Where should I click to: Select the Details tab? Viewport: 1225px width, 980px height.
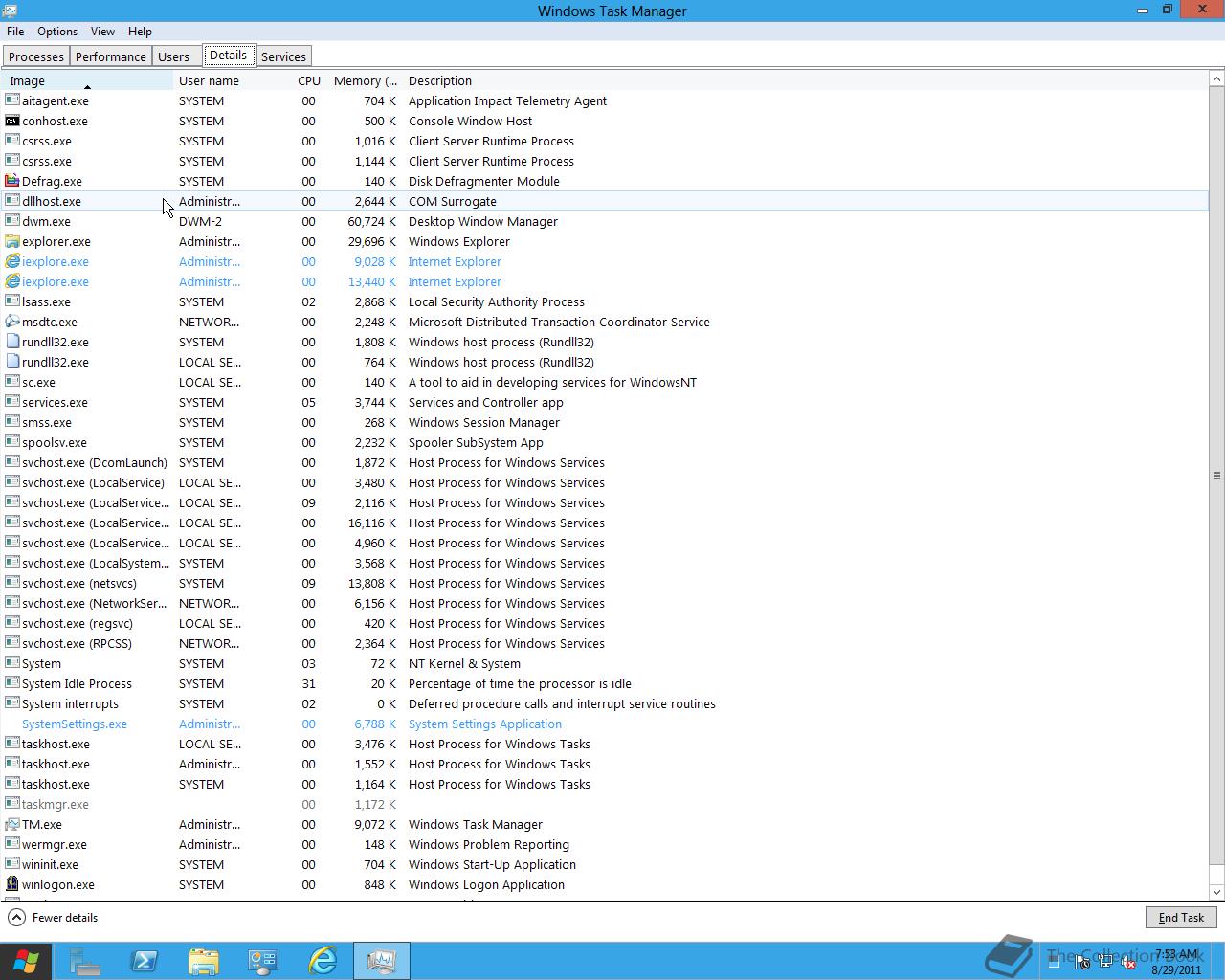coord(228,56)
